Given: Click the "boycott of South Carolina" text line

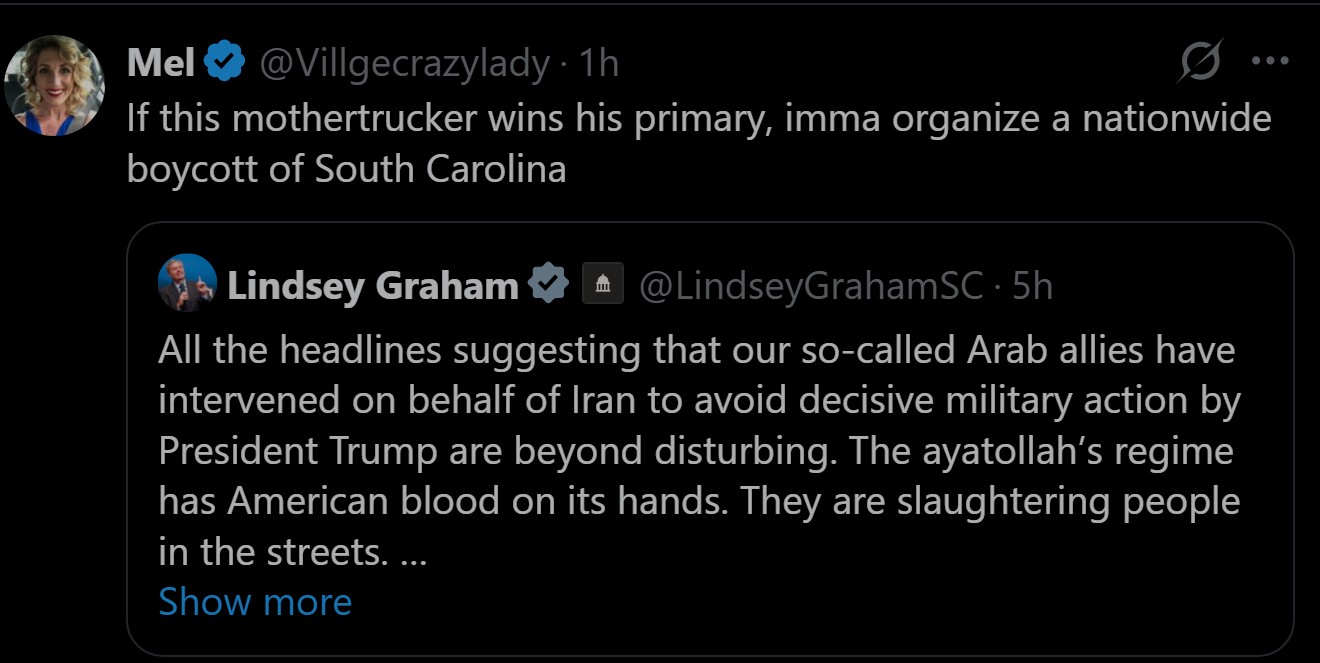Looking at the screenshot, I should coord(346,169).
